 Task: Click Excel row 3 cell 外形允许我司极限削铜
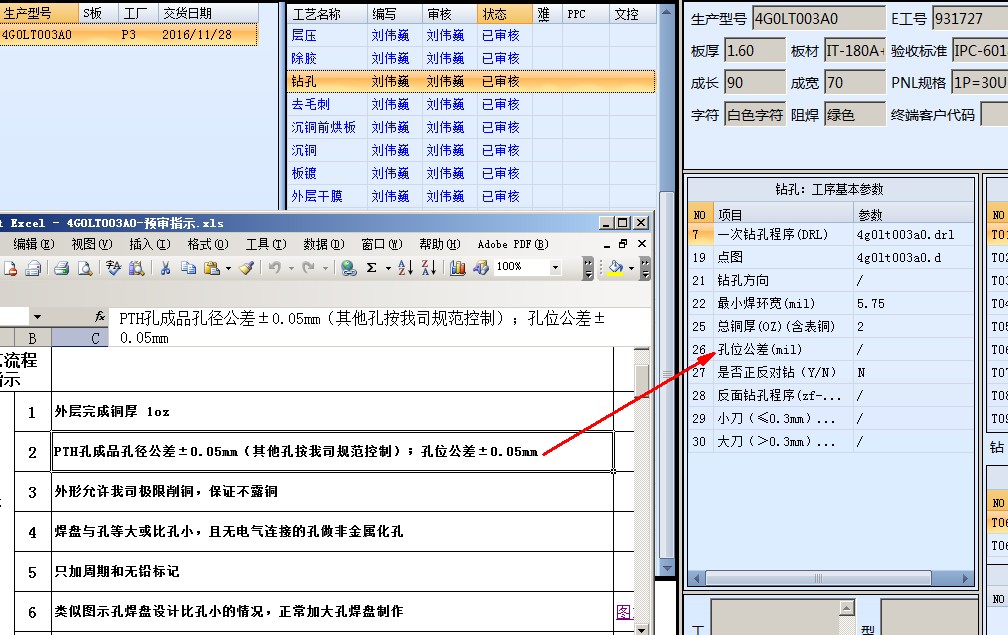[332, 492]
